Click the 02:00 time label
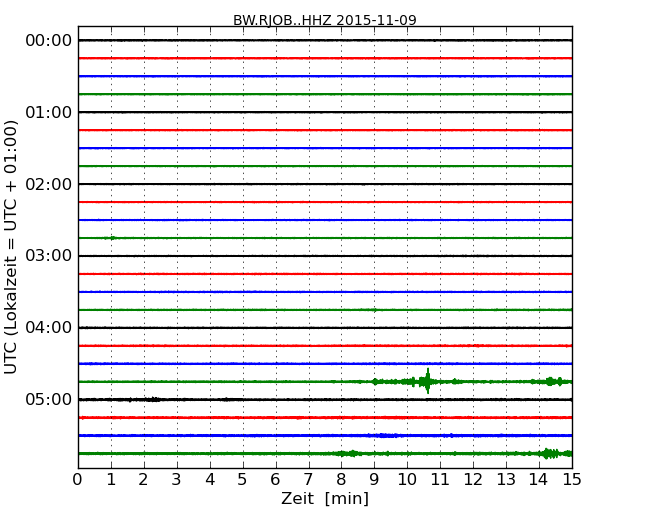This screenshot has width=650, height=520. (x=49, y=184)
